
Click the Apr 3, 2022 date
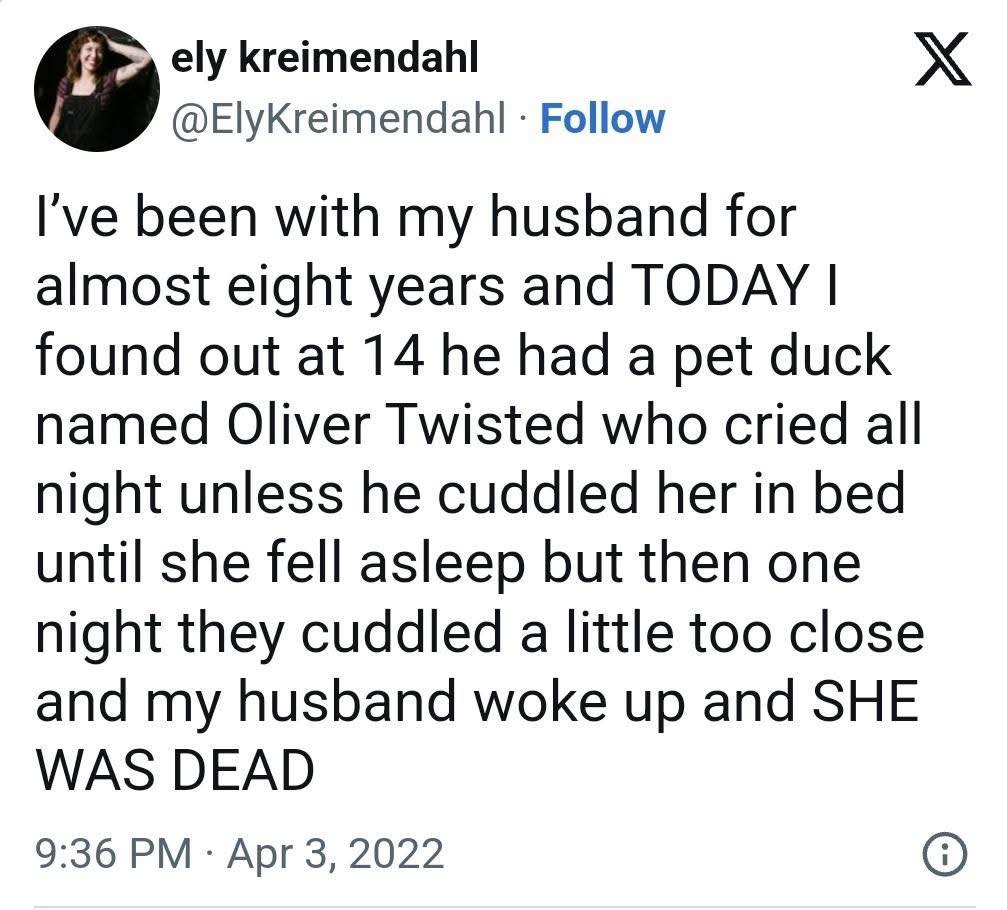tap(335, 853)
